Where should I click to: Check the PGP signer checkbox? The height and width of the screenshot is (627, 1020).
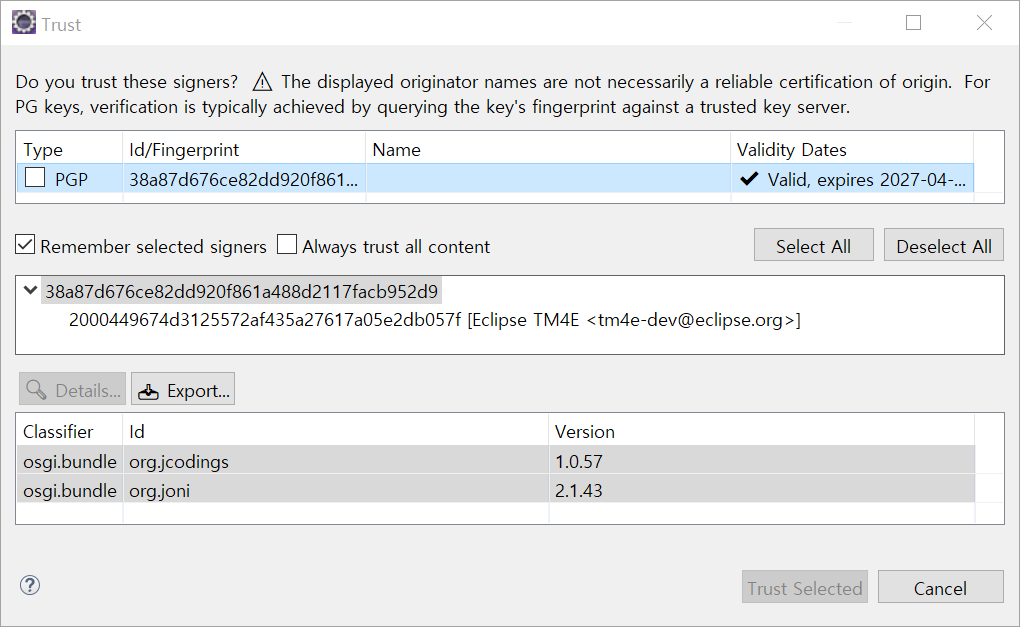coord(35,180)
